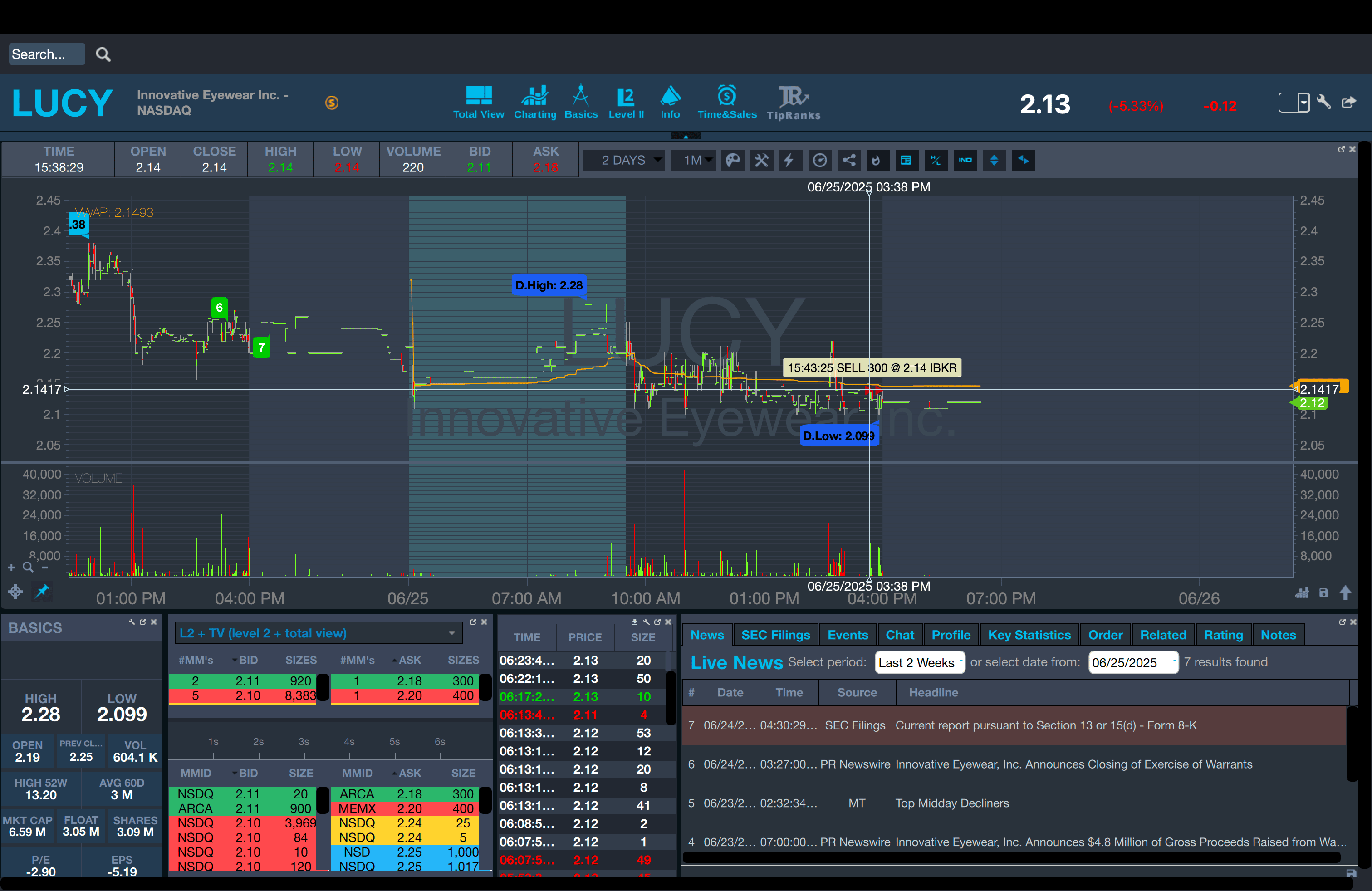The width and height of the screenshot is (1372, 891).
Task: Open the Announces Closing of Warrants headline
Action: 1073,764
